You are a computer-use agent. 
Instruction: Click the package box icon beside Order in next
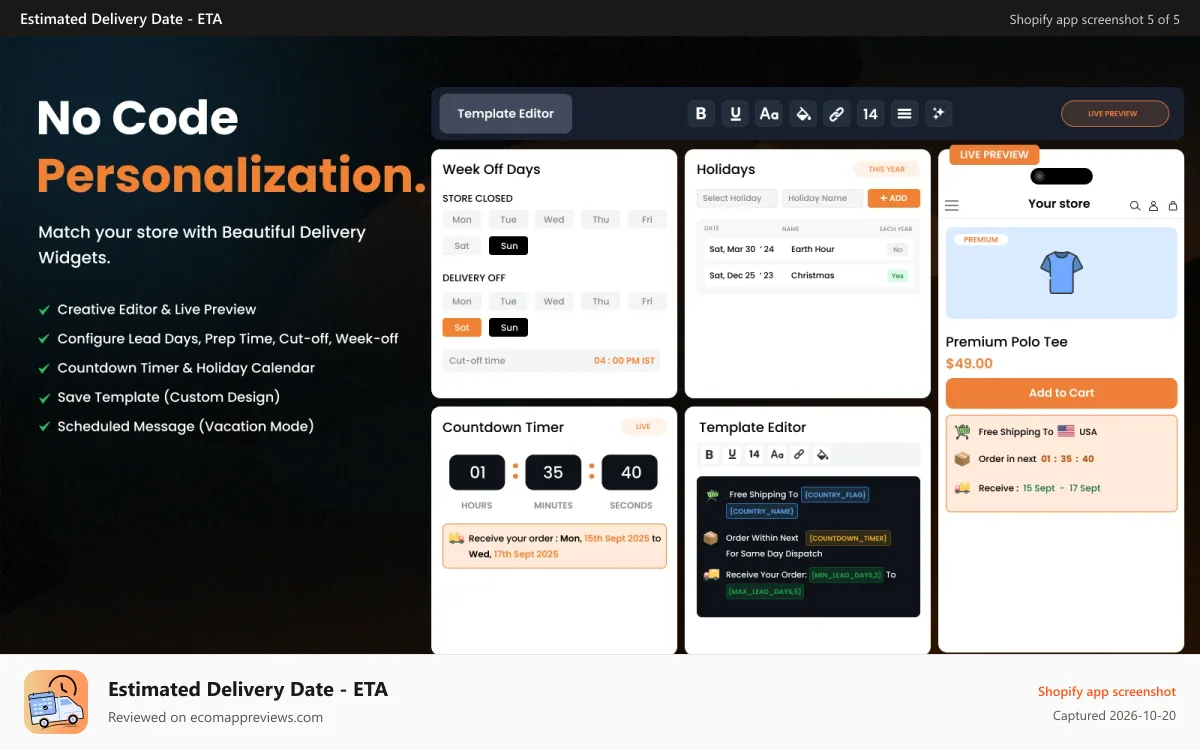(962, 459)
